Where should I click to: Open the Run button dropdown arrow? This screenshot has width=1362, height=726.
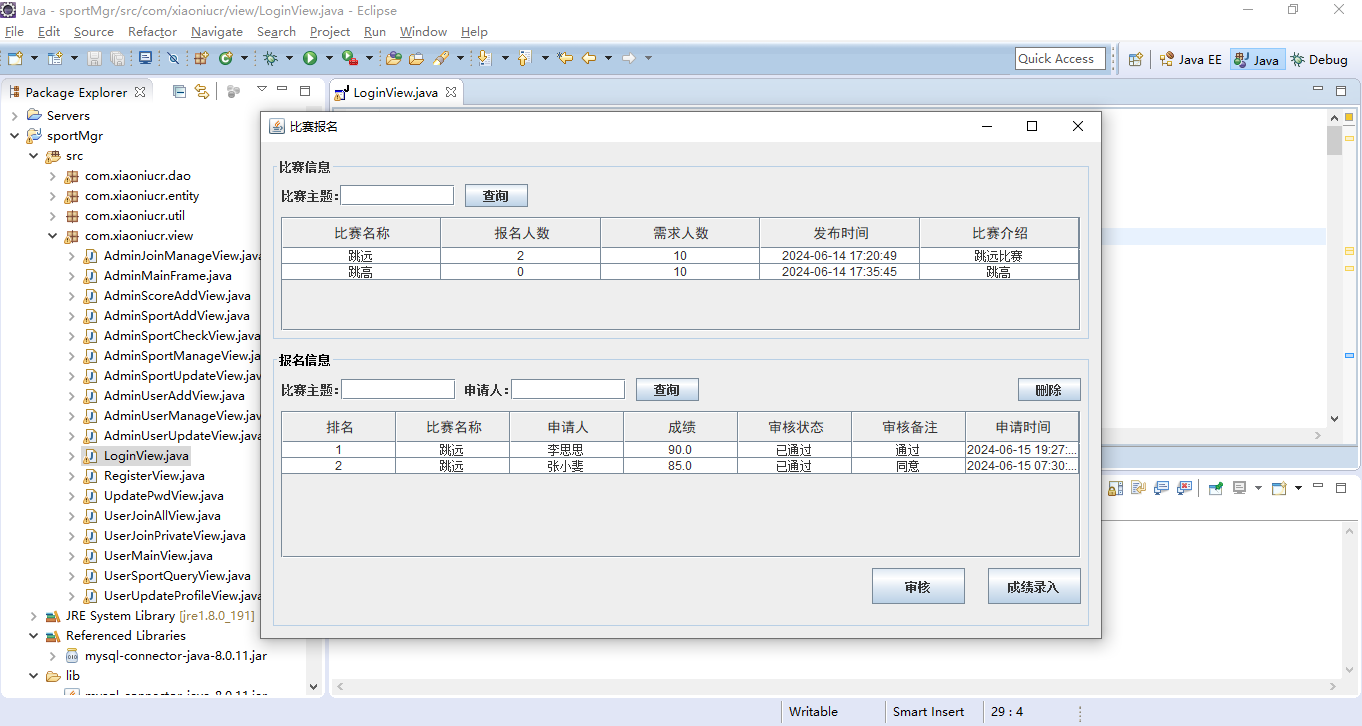[329, 59]
